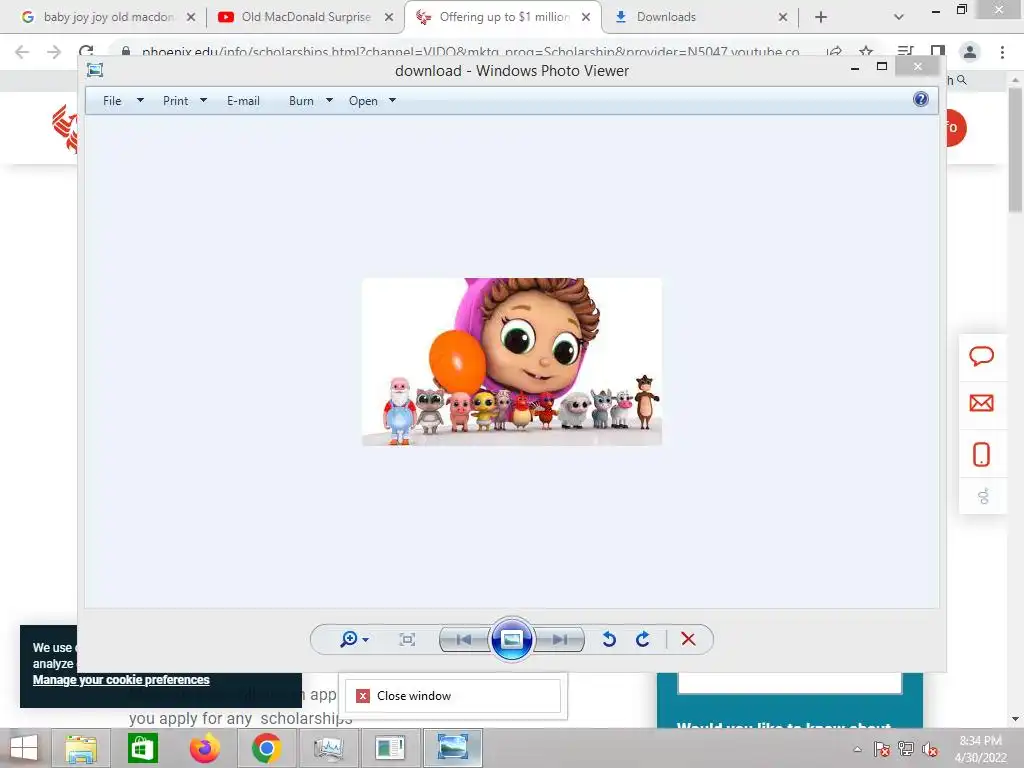Go back in Chrome
The height and width of the screenshot is (768, 1024).
[x=22, y=52]
